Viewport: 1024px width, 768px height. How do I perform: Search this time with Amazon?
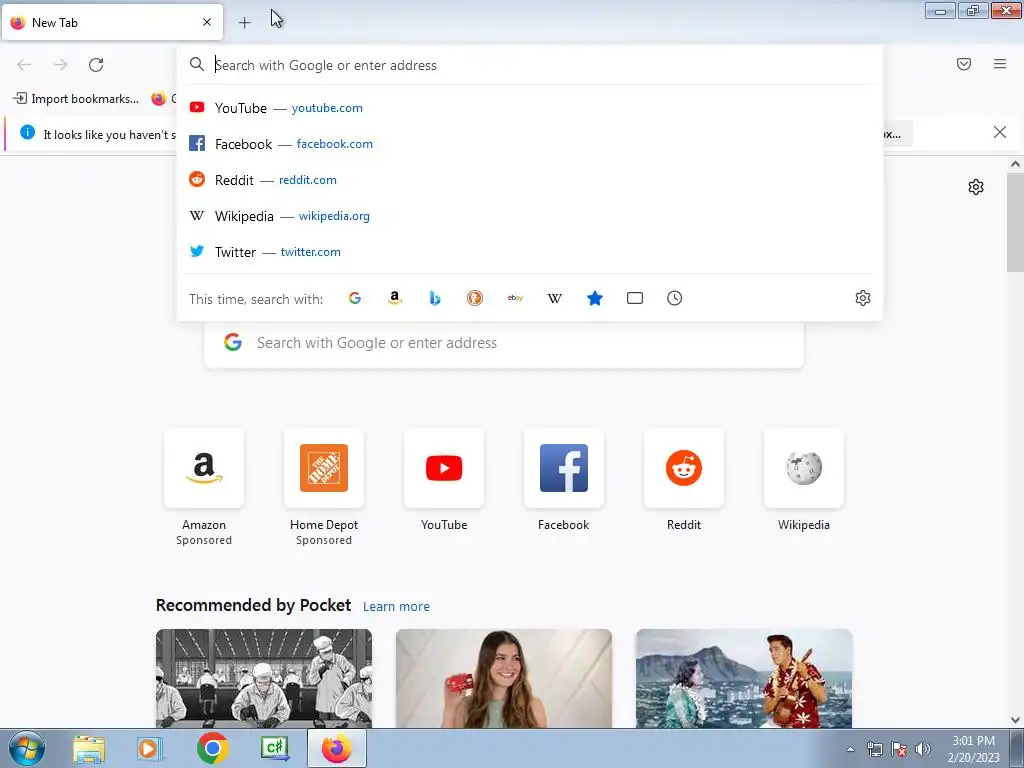(394, 298)
